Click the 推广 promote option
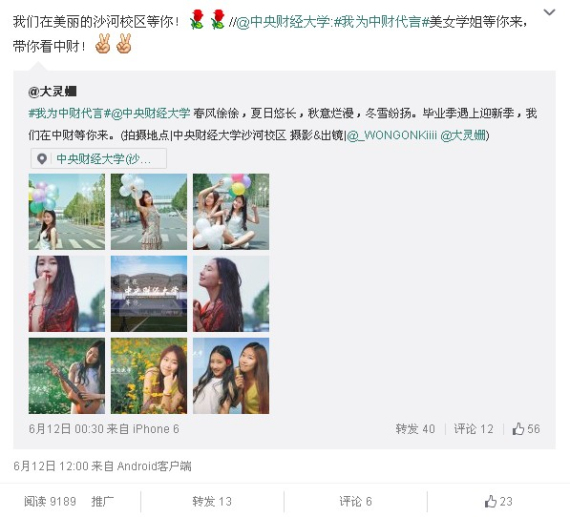The image size is (570, 517). (102, 501)
